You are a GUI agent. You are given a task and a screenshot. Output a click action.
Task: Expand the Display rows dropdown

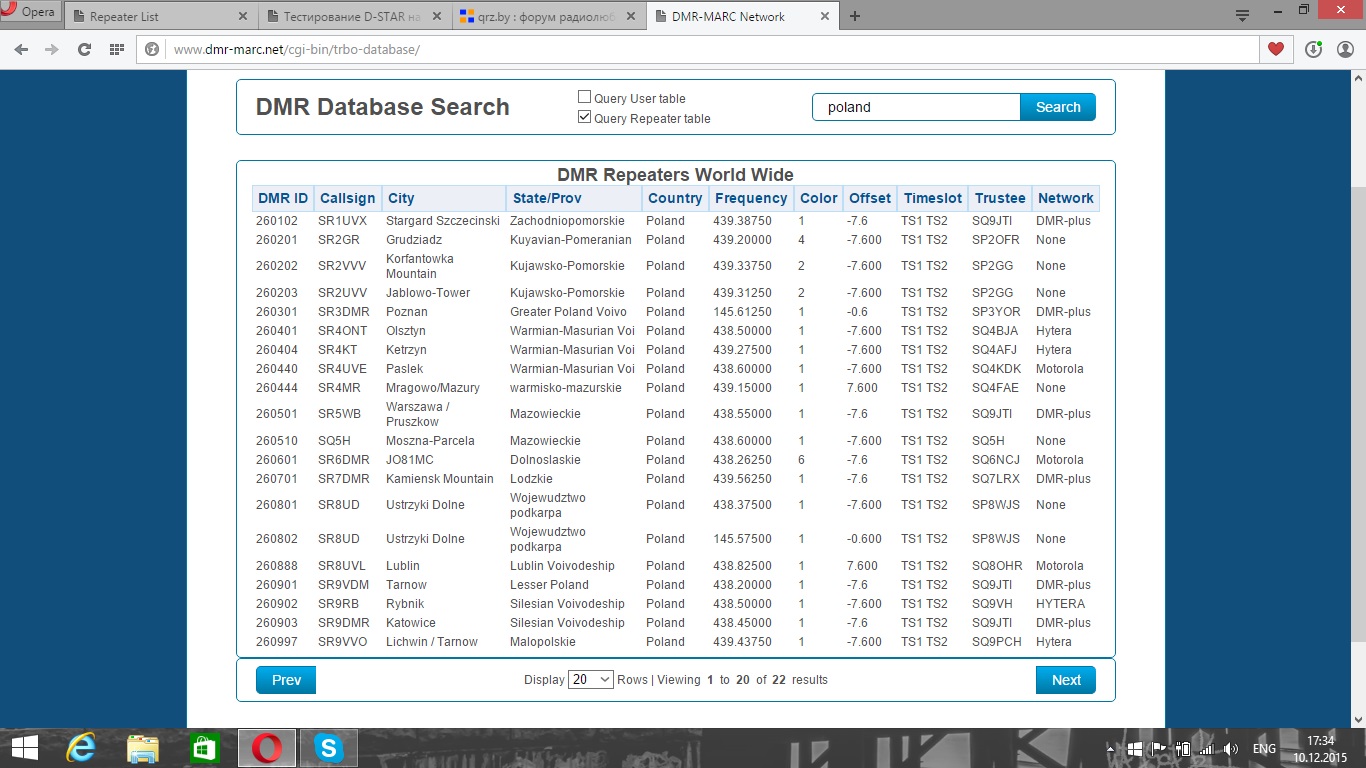pyautogui.click(x=590, y=680)
